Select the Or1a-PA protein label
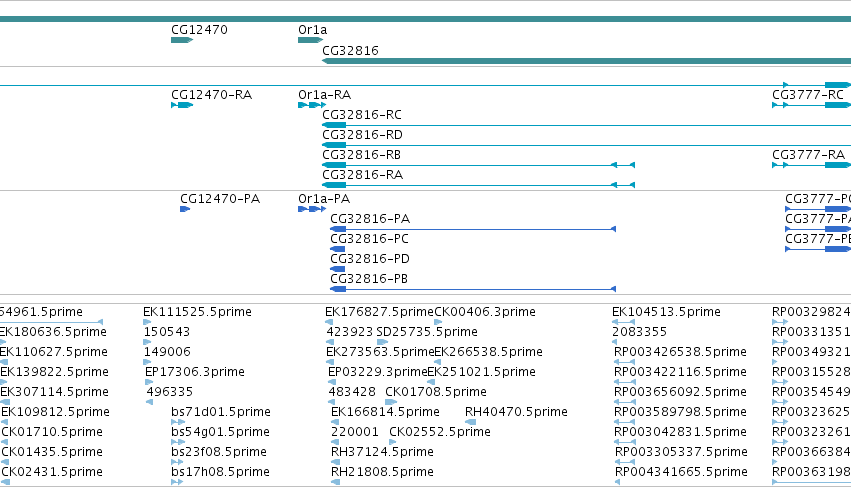 click(324, 199)
